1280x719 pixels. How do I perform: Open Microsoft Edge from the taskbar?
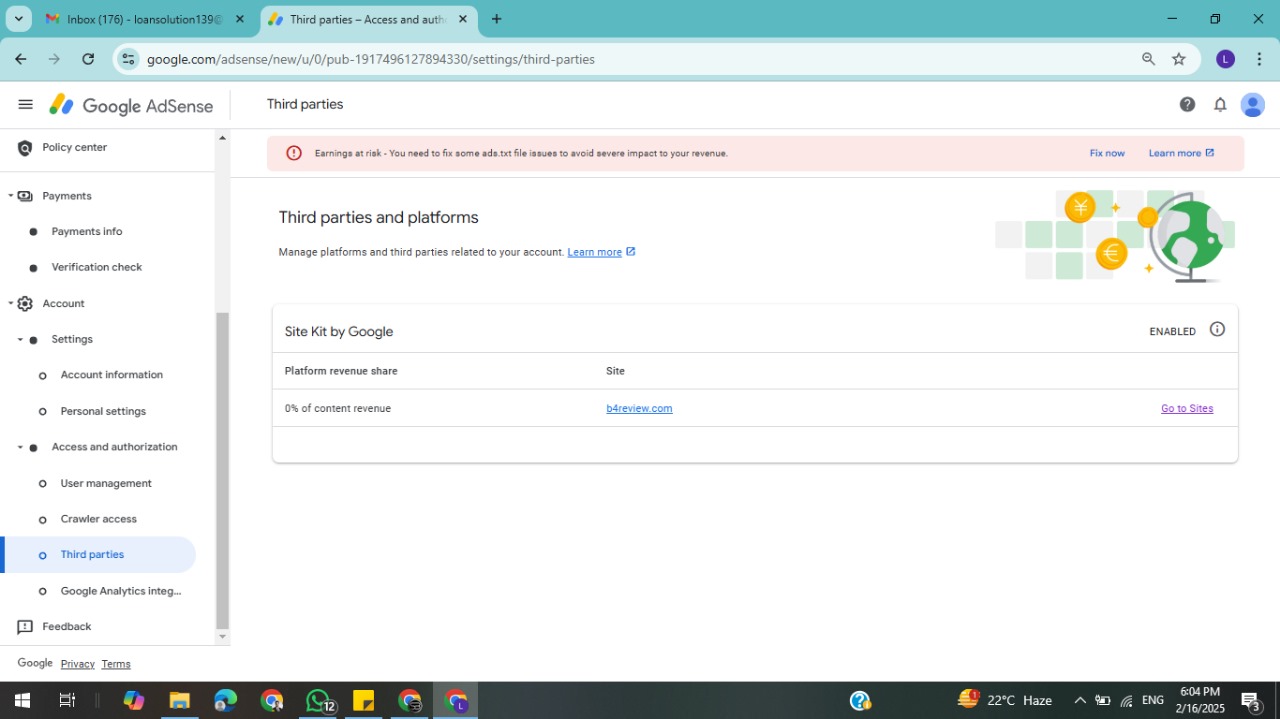pyautogui.click(x=225, y=700)
